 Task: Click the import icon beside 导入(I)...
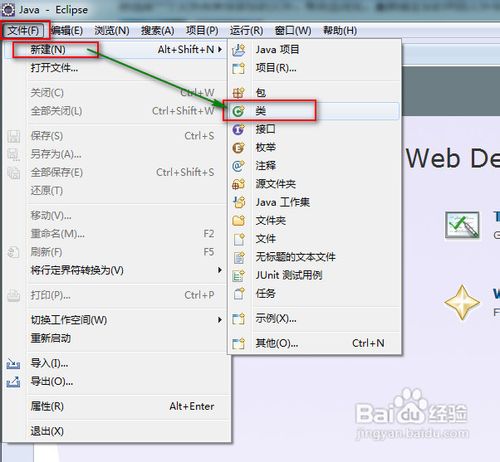13,363
